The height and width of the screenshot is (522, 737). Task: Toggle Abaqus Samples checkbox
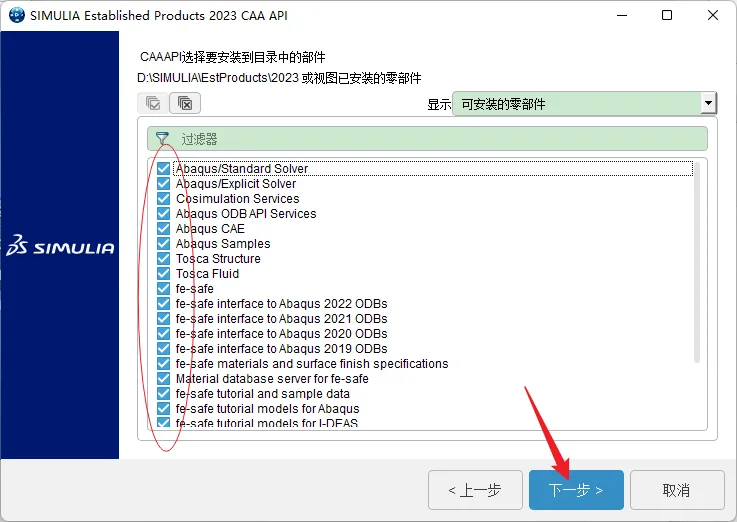point(163,243)
